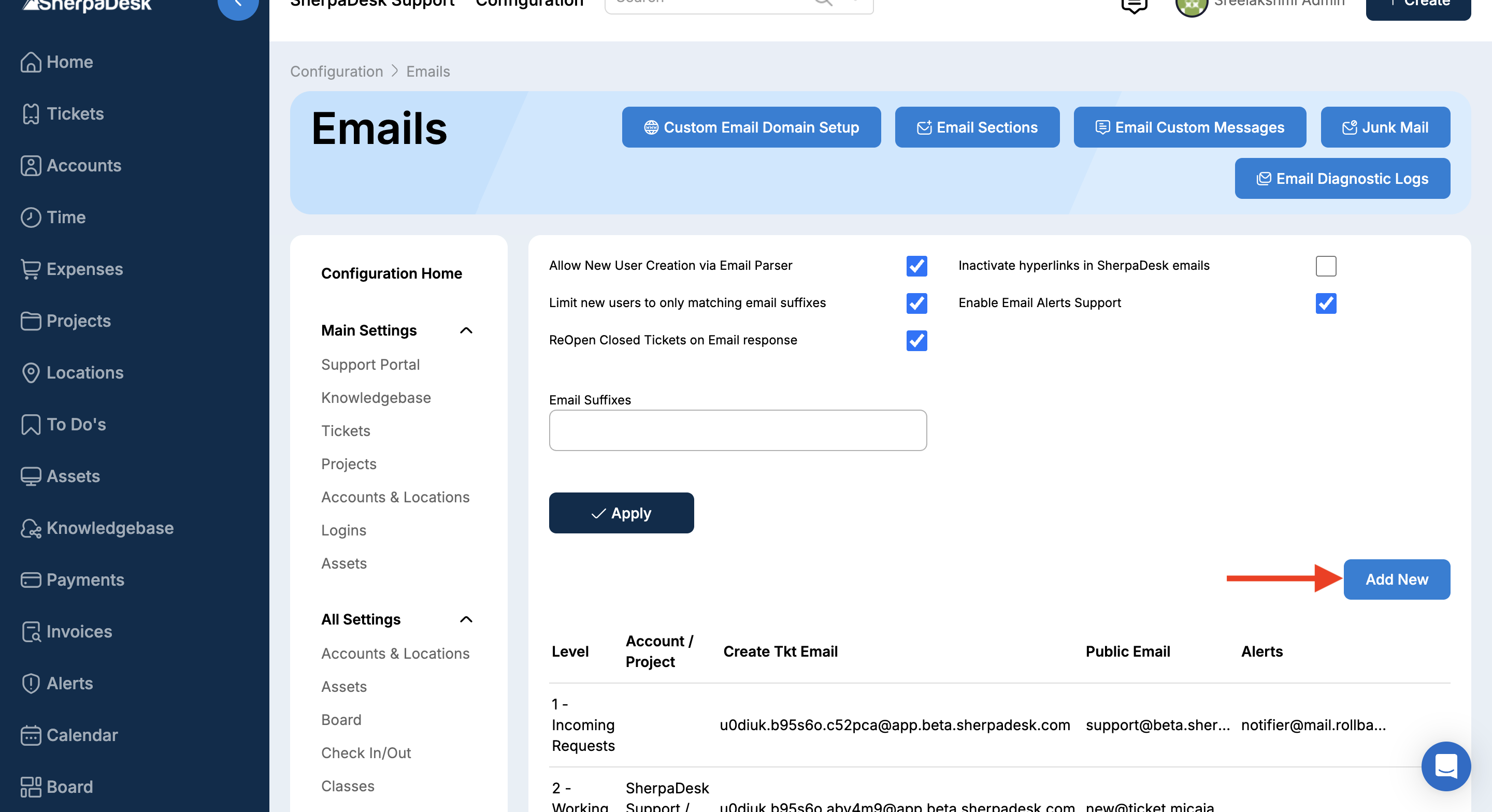Image resolution: width=1492 pixels, height=812 pixels.
Task: Open the Home icon in sidebar
Action: (x=31, y=62)
